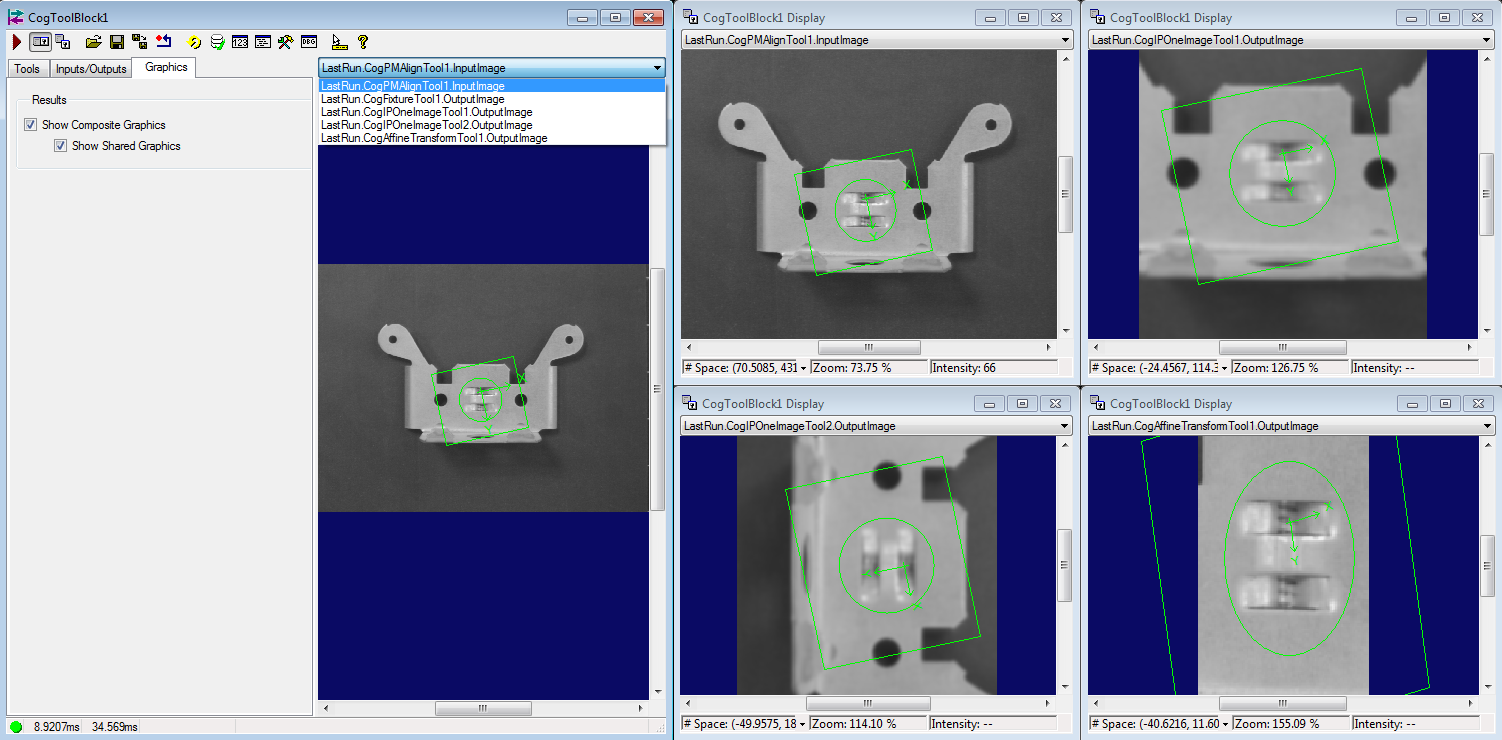Open the Help question mark icon
Image resolution: width=1502 pixels, height=740 pixels.
(x=362, y=42)
